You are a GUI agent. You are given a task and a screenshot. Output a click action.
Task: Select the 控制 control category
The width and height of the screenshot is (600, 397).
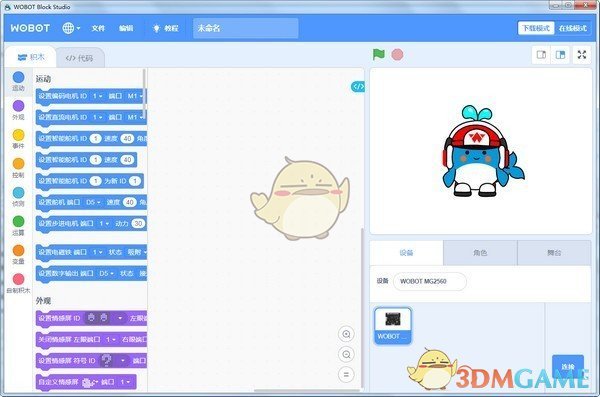tap(18, 168)
